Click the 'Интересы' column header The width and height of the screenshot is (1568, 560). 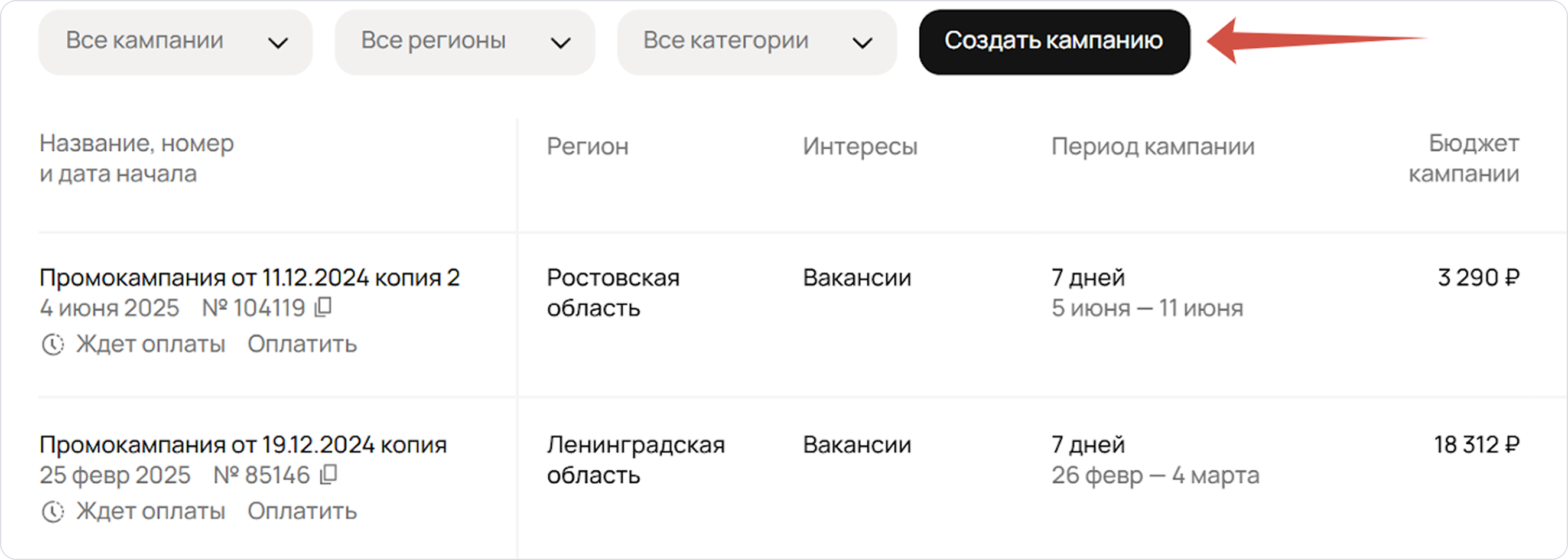[860, 146]
